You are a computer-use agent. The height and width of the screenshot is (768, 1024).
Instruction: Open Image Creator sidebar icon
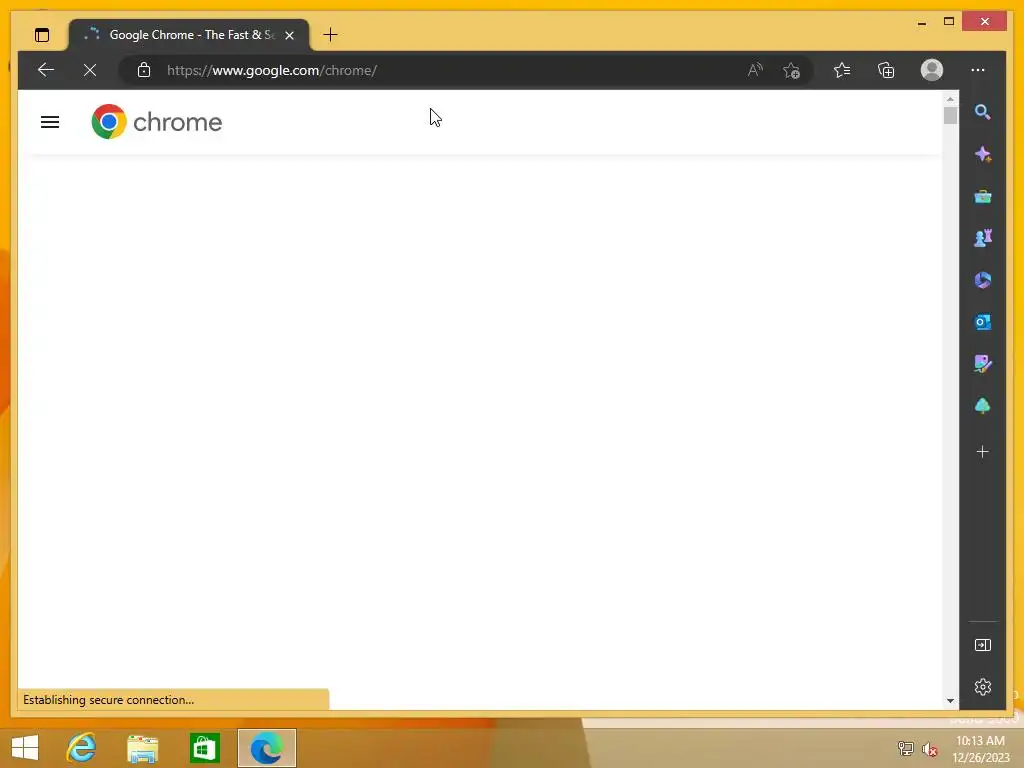[982, 364]
